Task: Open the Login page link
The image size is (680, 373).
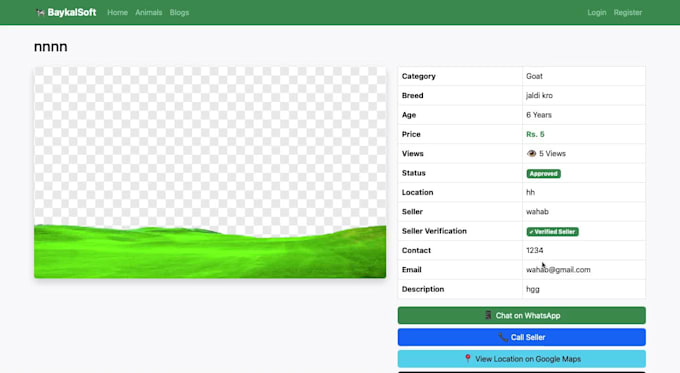Action: tap(597, 13)
